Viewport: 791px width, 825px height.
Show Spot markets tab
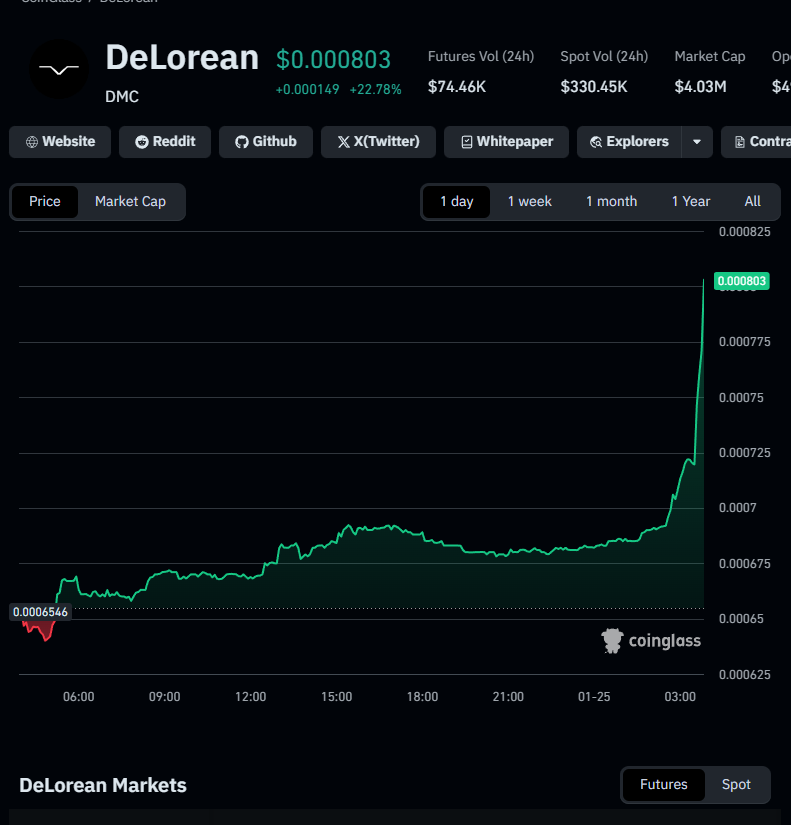(x=736, y=784)
